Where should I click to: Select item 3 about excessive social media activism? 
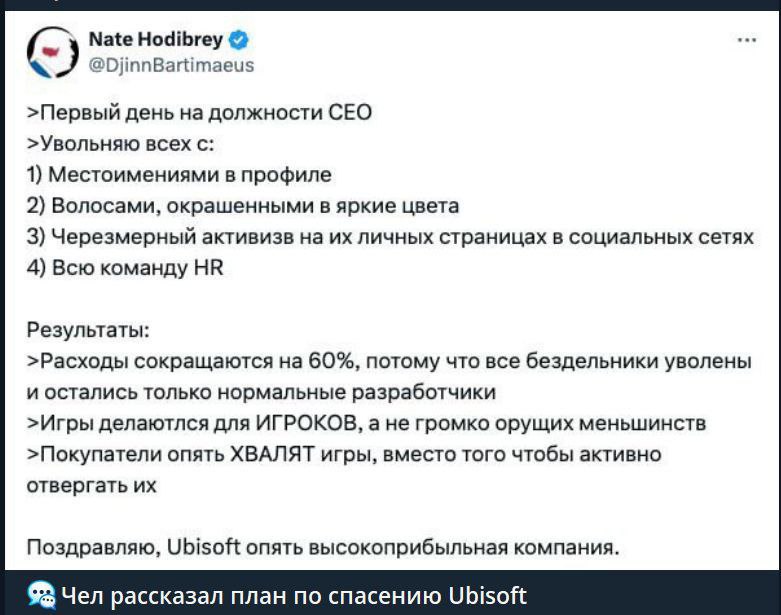(x=389, y=237)
